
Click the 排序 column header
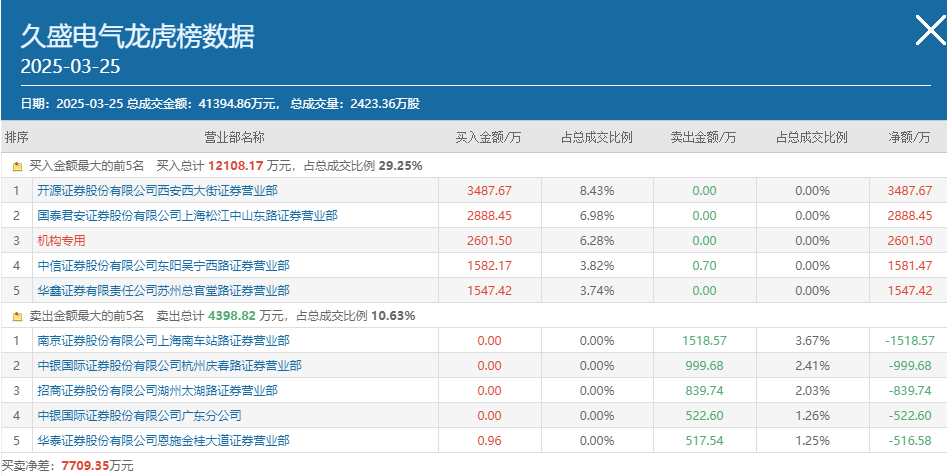pos(16,138)
